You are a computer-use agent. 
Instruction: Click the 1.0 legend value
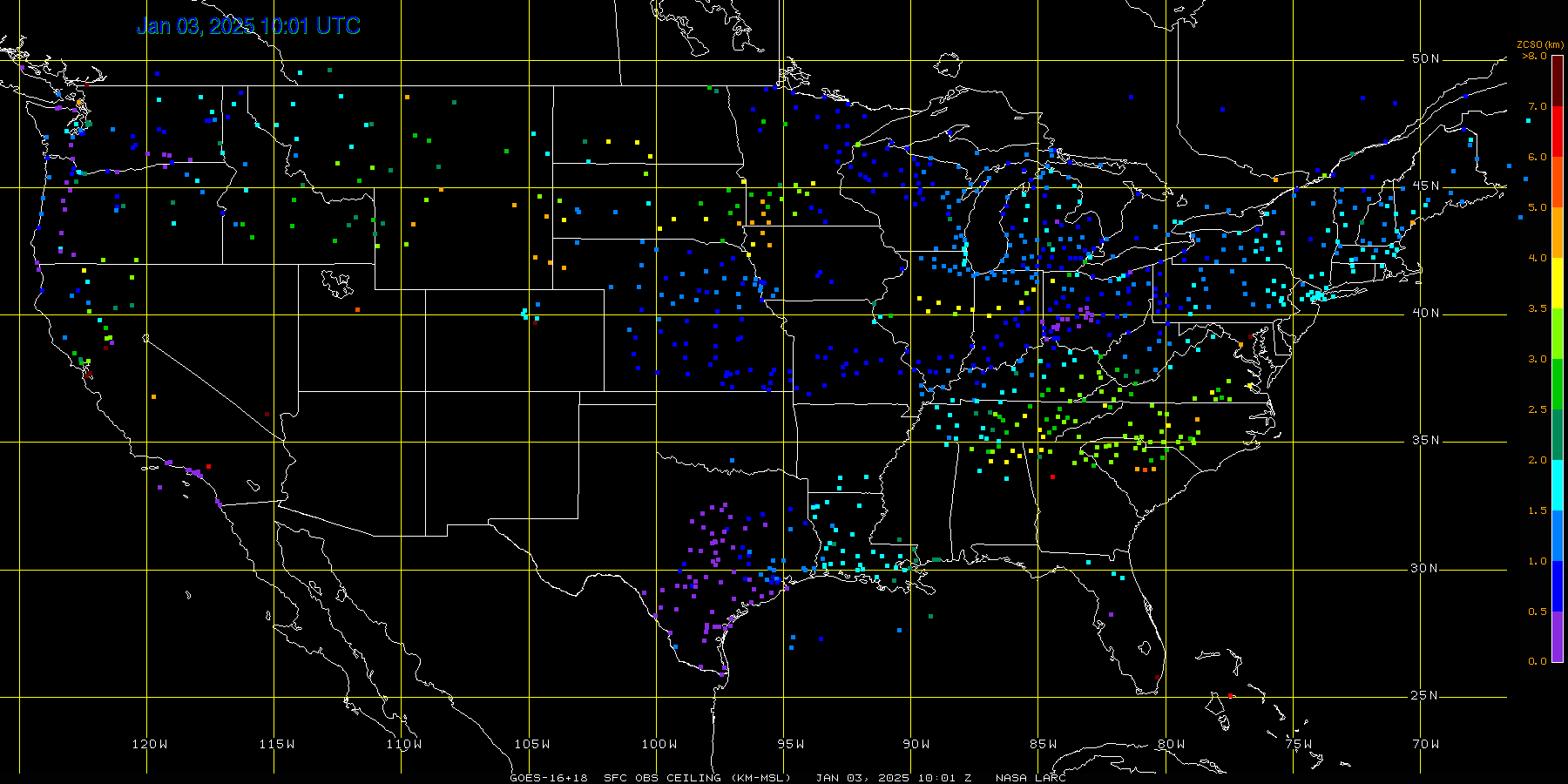(x=1538, y=561)
